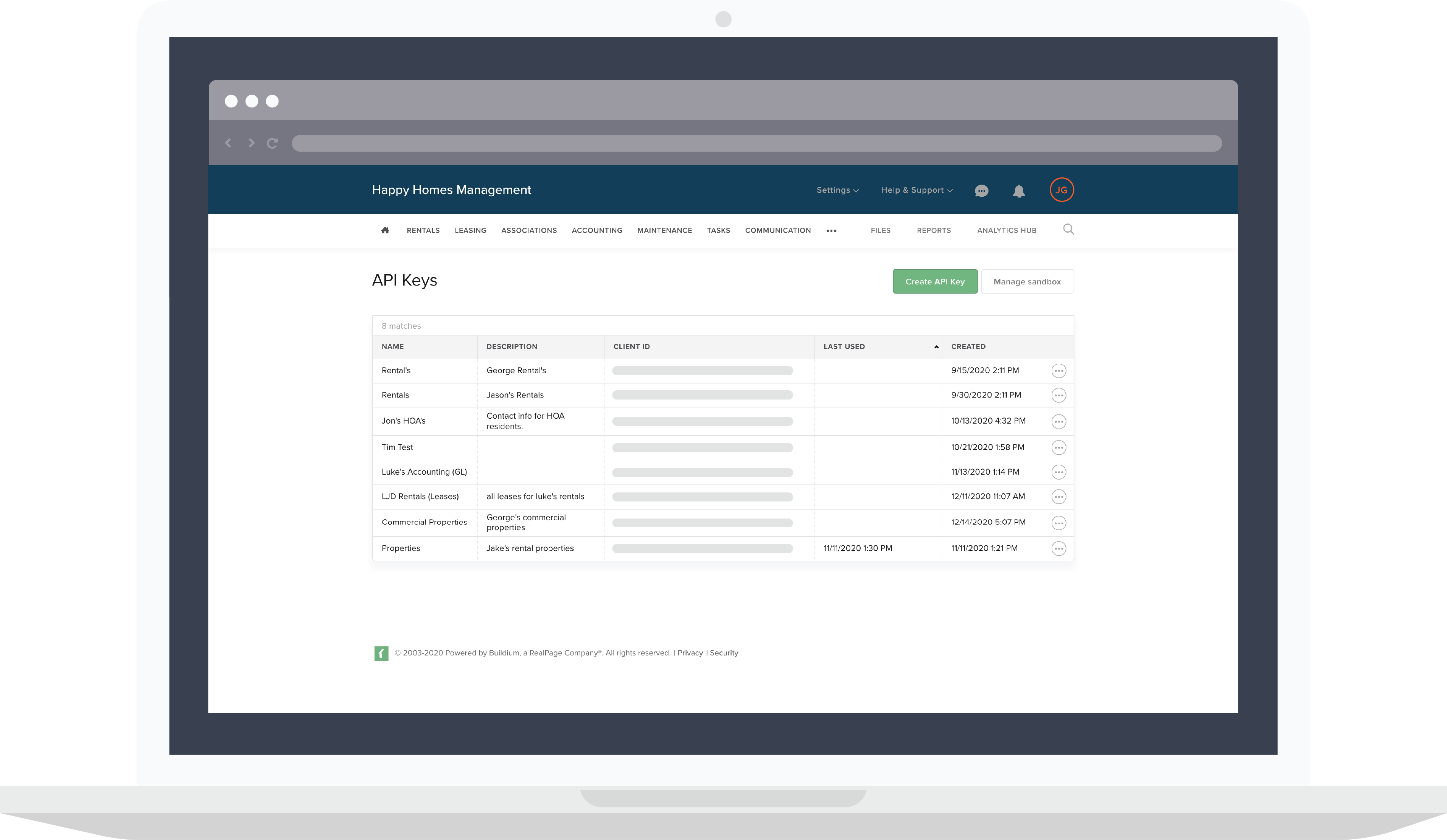Image resolution: width=1447 pixels, height=840 pixels.
Task: Open actions menu for Luke's Accounting (GL) row
Action: click(1058, 472)
